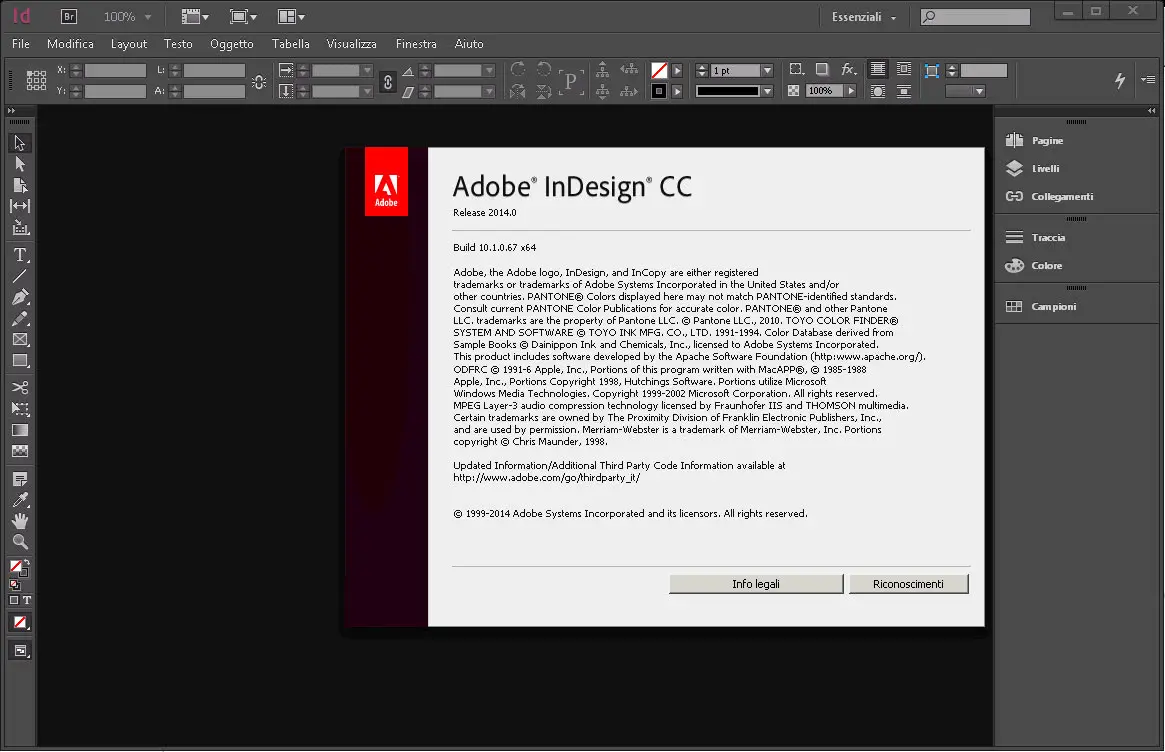The height and width of the screenshot is (752, 1165).
Task: Toggle formatting affects container
Action: coord(13,600)
